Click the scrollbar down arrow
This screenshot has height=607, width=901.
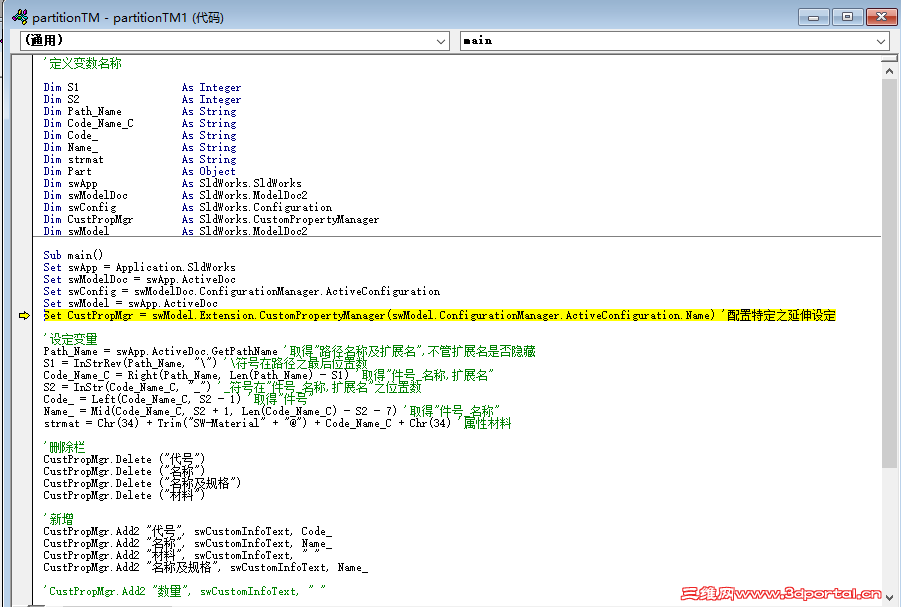(x=889, y=597)
